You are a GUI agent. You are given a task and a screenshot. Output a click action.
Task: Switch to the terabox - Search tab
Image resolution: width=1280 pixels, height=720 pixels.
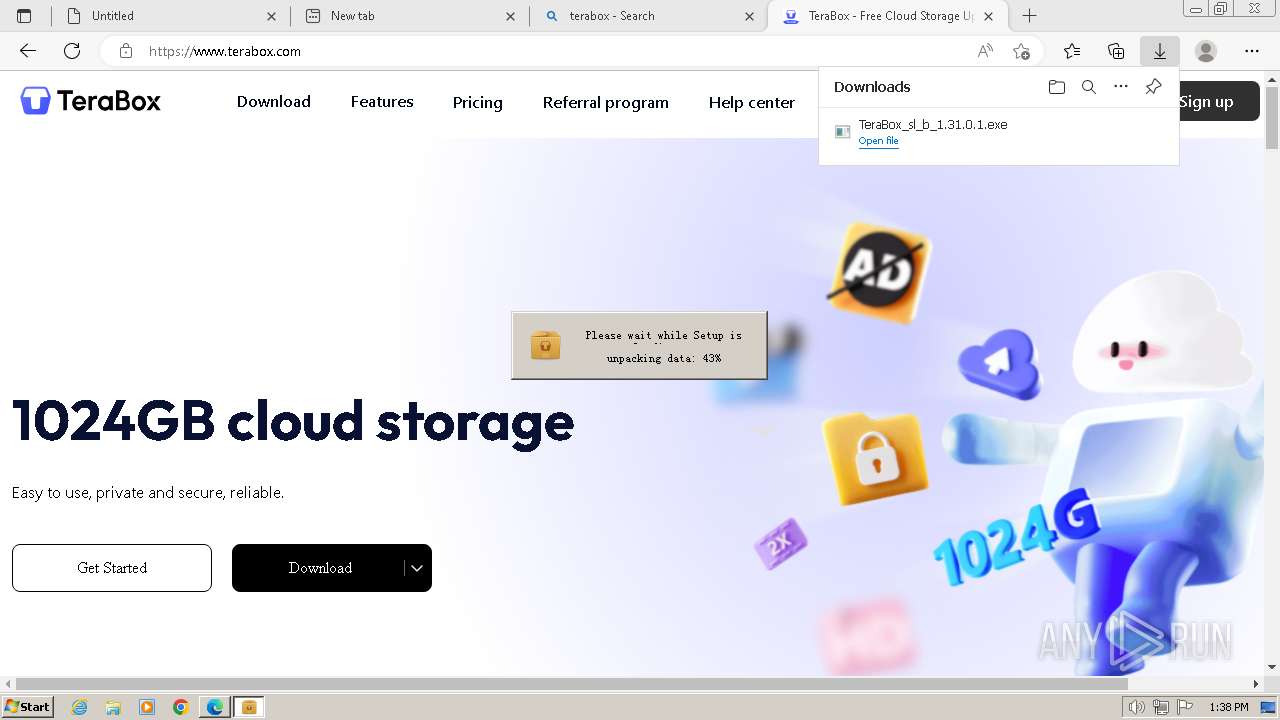pos(648,16)
